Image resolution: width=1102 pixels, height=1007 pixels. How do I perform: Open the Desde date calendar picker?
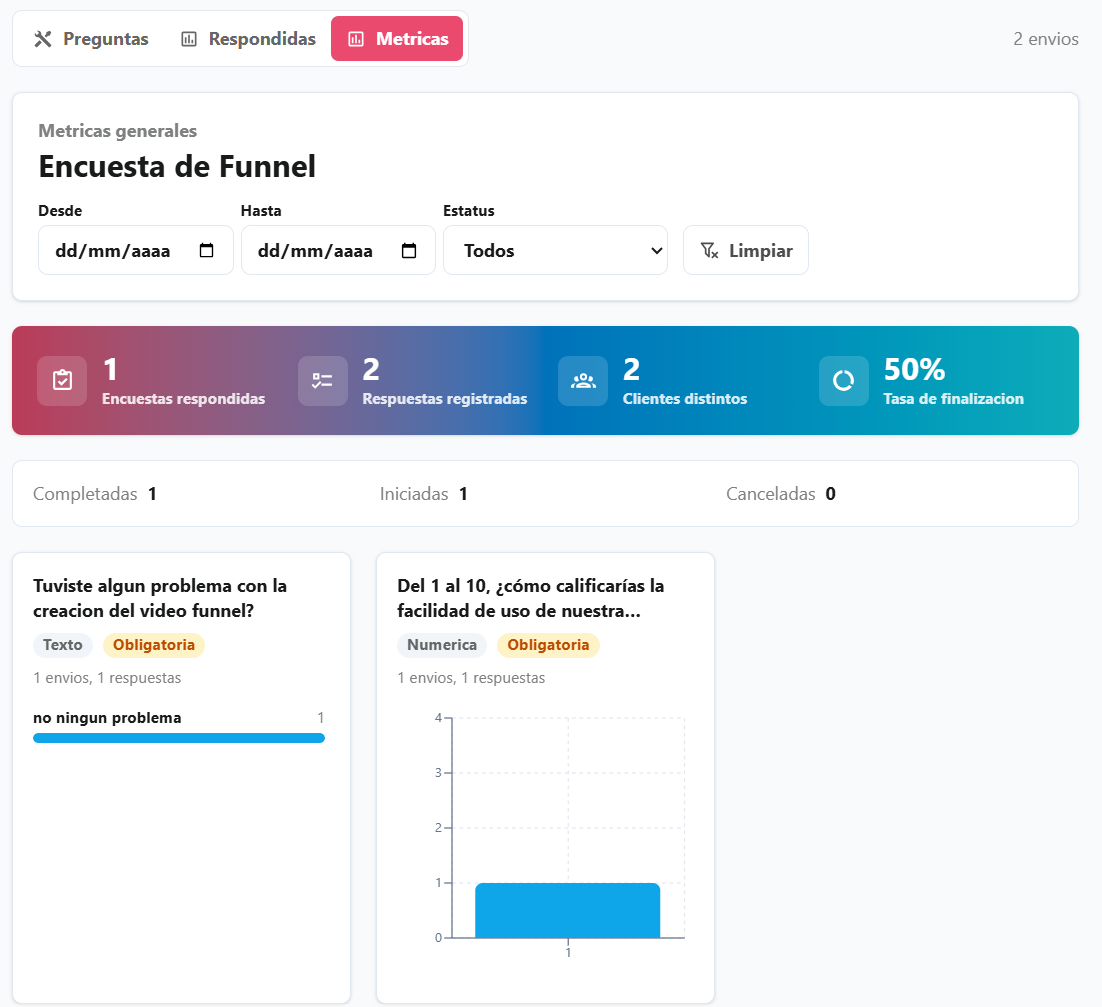pyautogui.click(x=207, y=250)
